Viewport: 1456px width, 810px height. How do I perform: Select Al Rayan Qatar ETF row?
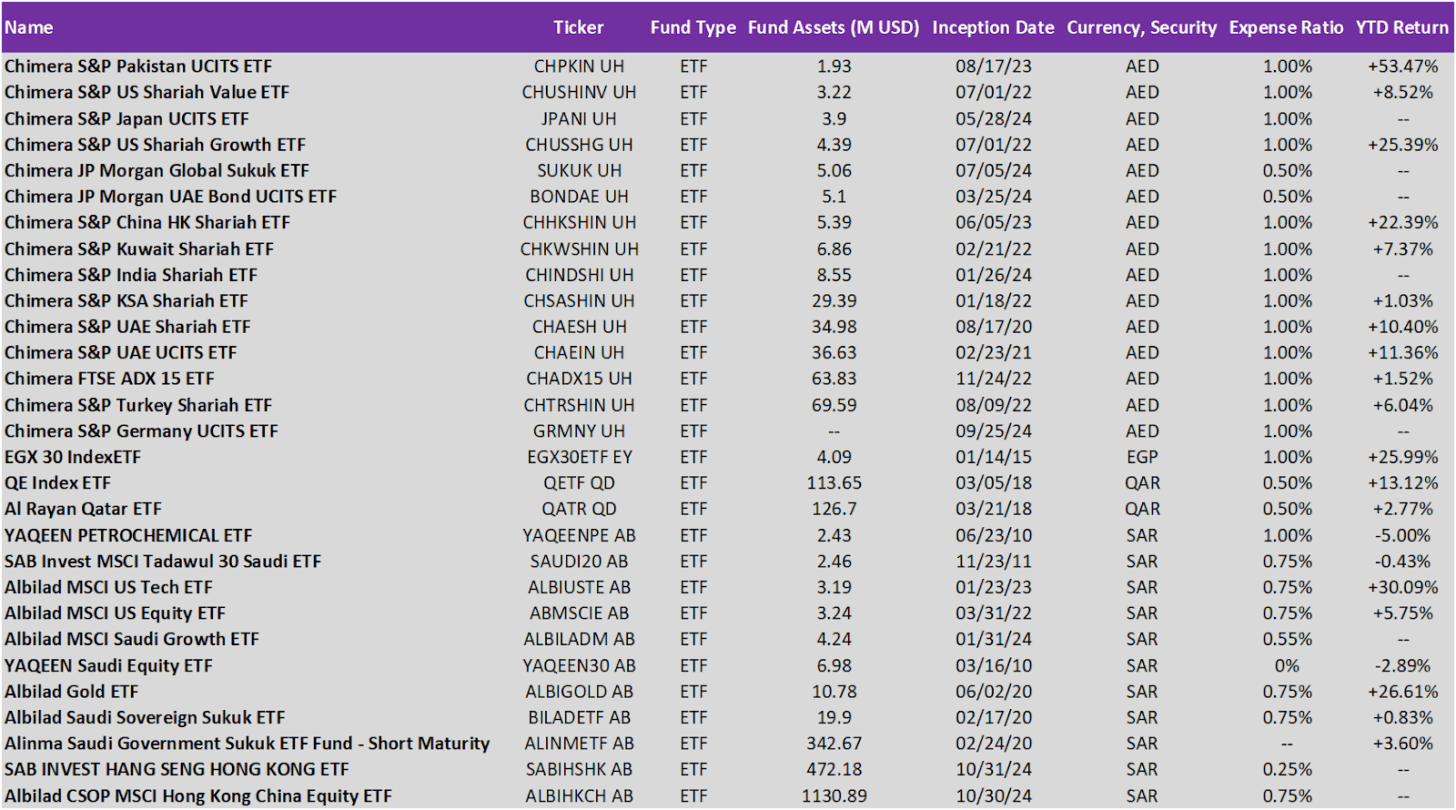point(83,509)
